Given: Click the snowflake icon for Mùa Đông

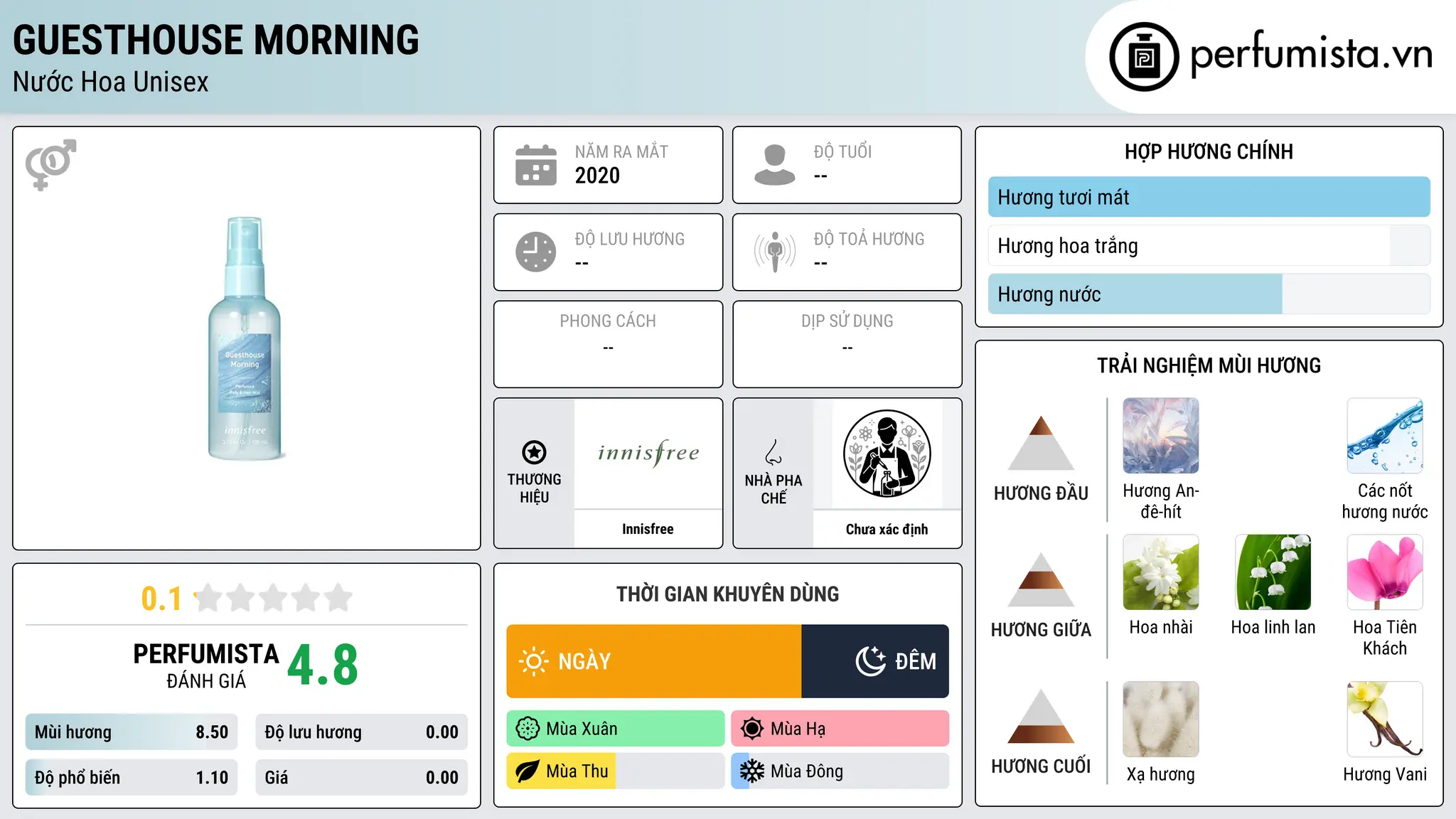Looking at the screenshot, I should pos(752,771).
